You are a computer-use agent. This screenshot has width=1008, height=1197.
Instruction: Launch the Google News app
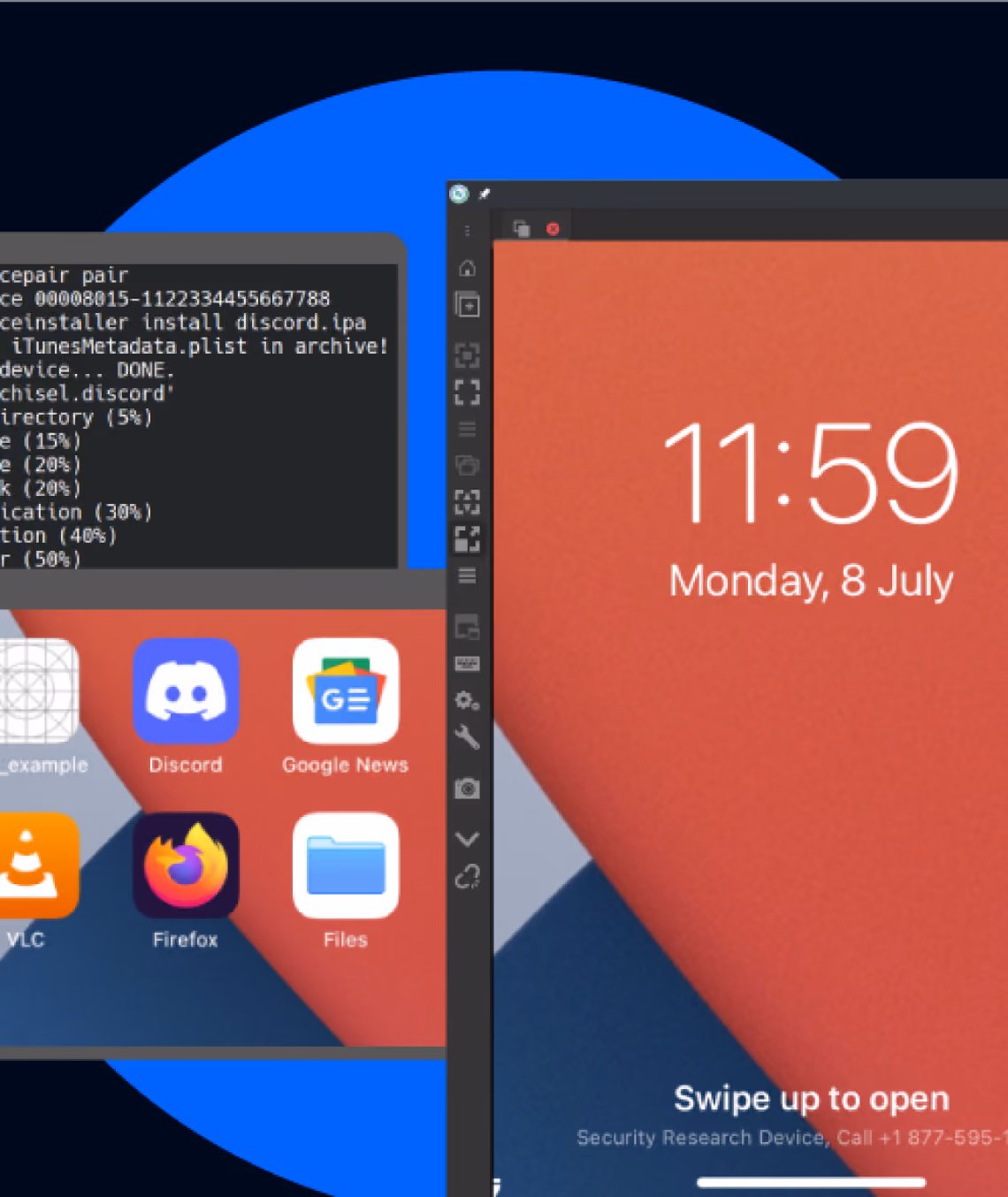[x=346, y=690]
